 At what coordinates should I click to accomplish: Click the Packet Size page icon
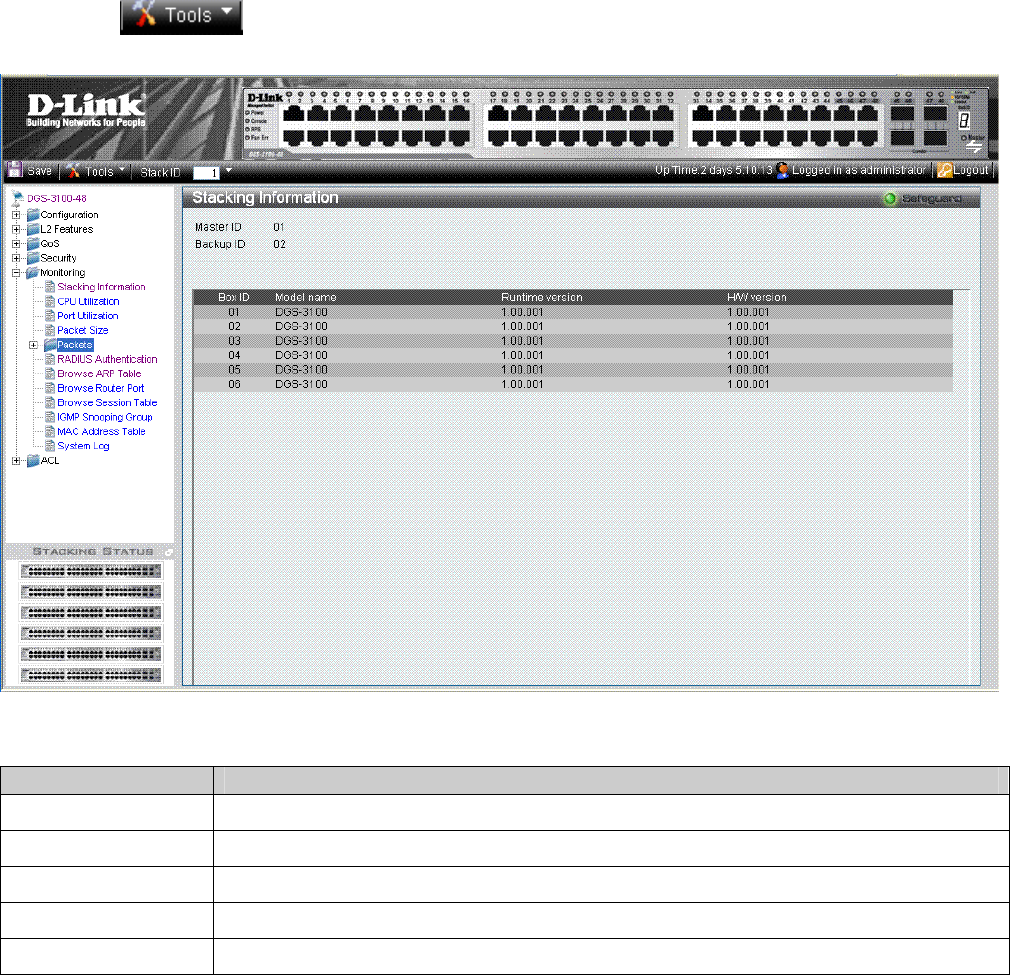click(x=50, y=330)
